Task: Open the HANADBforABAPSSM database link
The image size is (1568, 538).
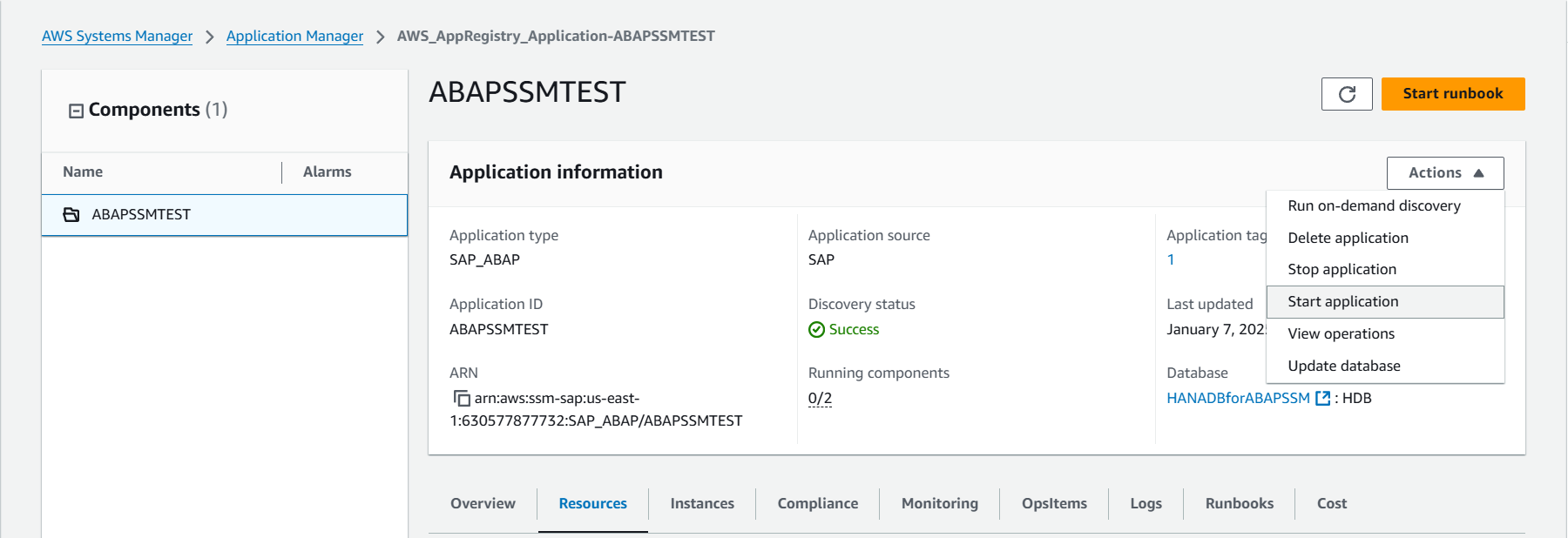Action: point(1238,399)
